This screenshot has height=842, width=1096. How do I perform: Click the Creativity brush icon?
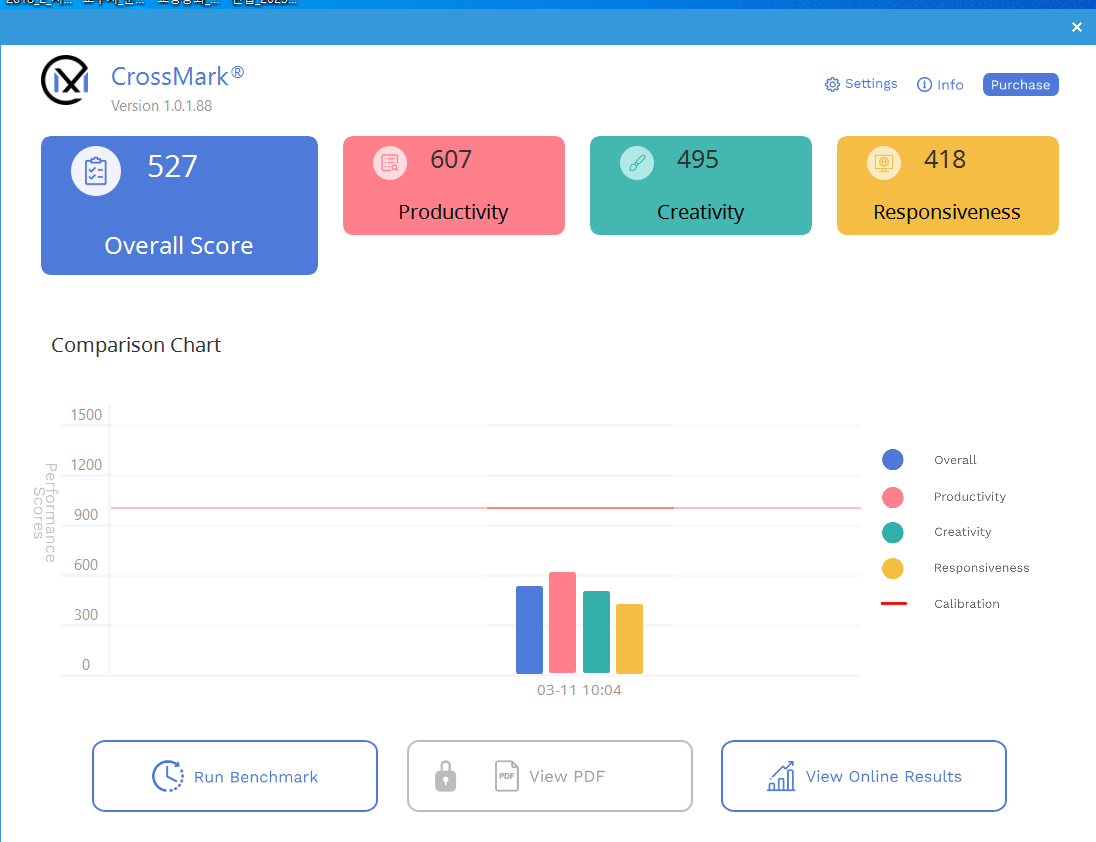click(637, 164)
